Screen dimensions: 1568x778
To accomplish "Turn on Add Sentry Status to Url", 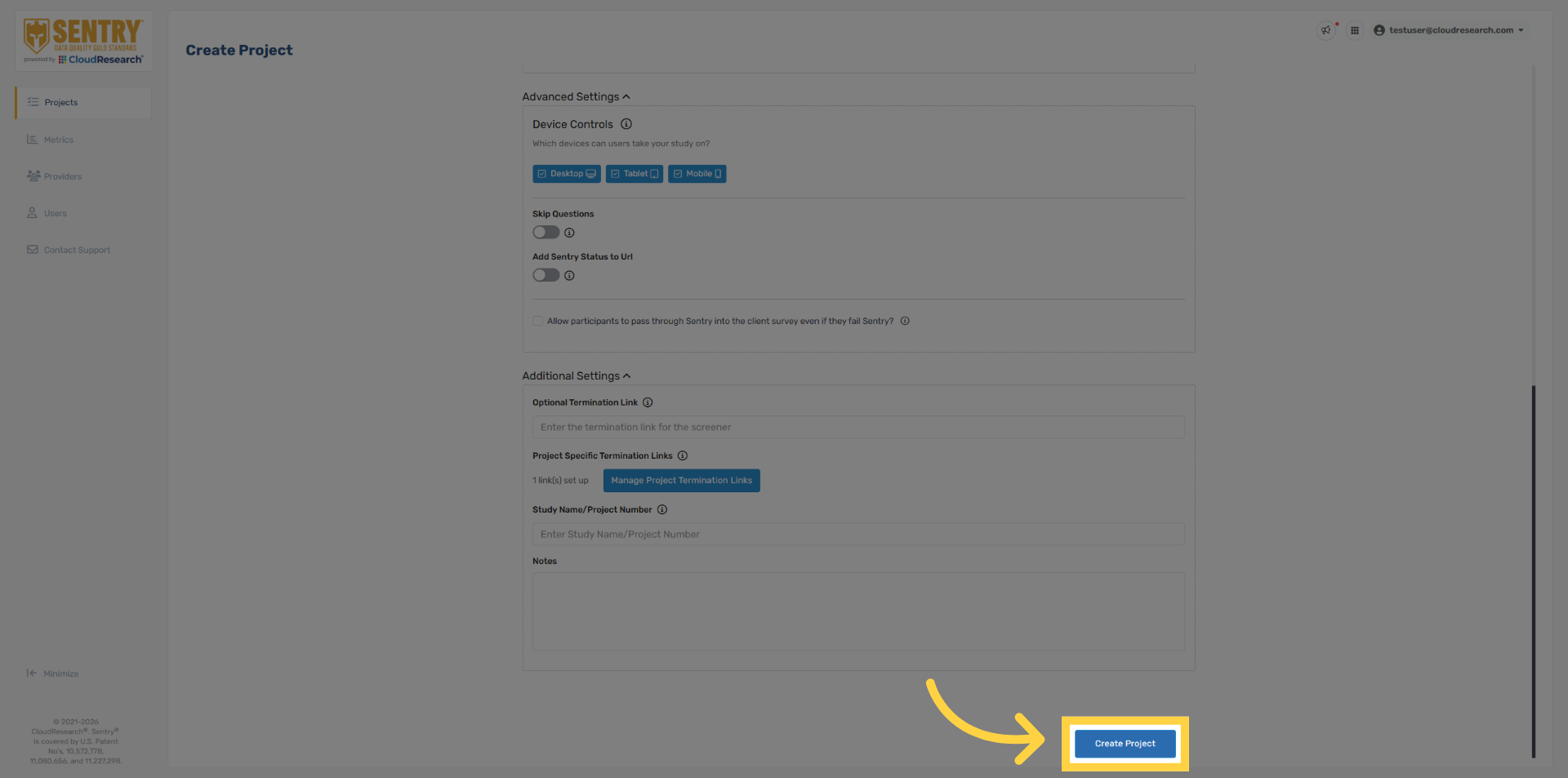I will click(x=546, y=275).
